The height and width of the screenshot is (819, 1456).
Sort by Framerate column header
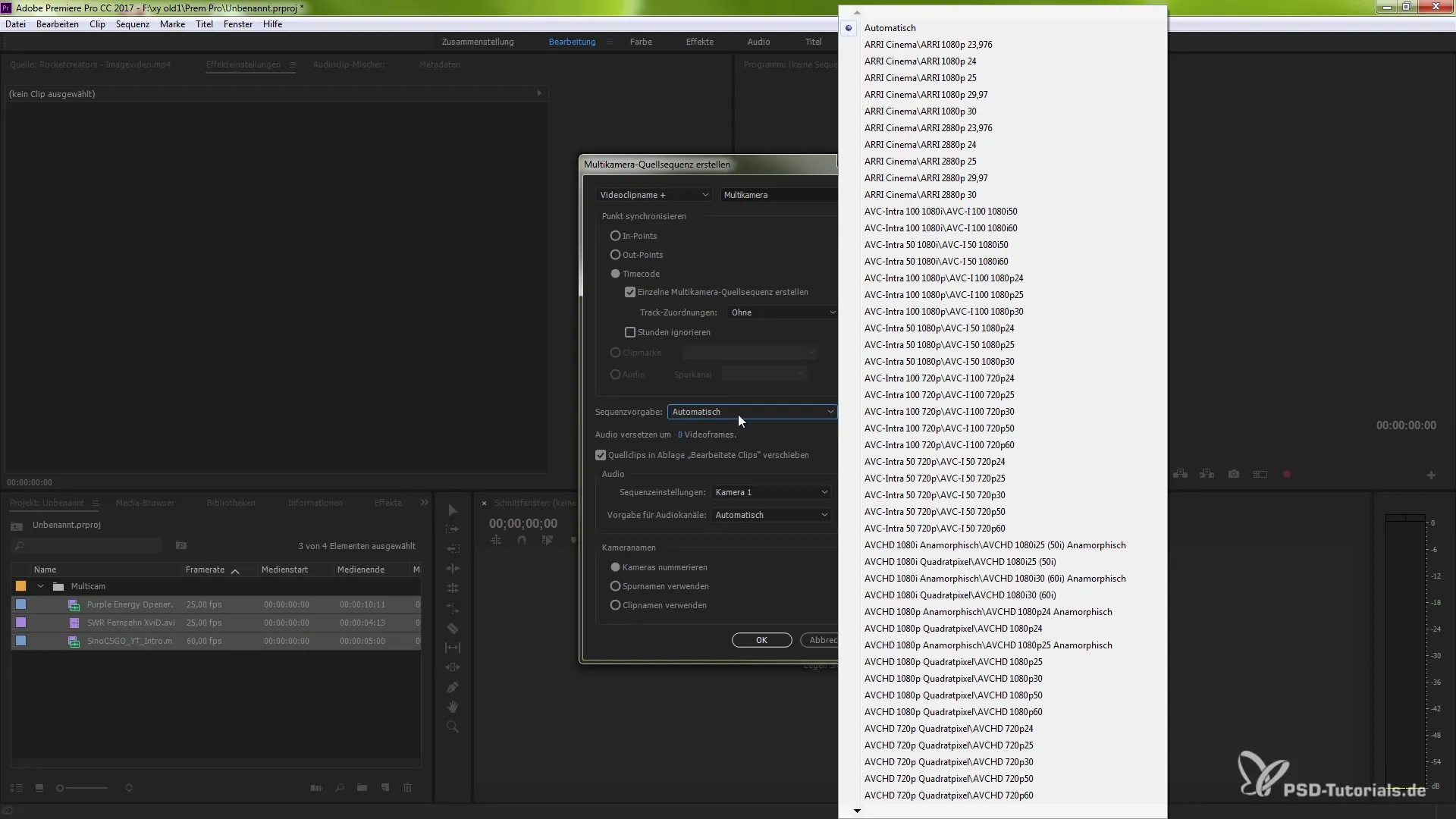[205, 570]
